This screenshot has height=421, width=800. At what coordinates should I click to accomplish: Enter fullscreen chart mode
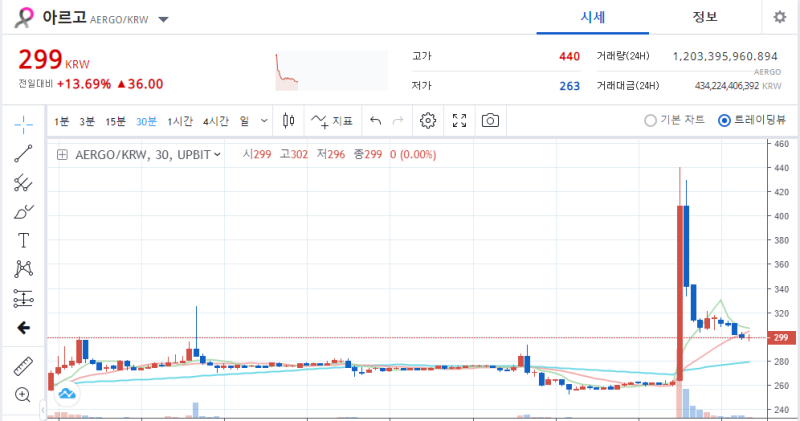(x=459, y=121)
